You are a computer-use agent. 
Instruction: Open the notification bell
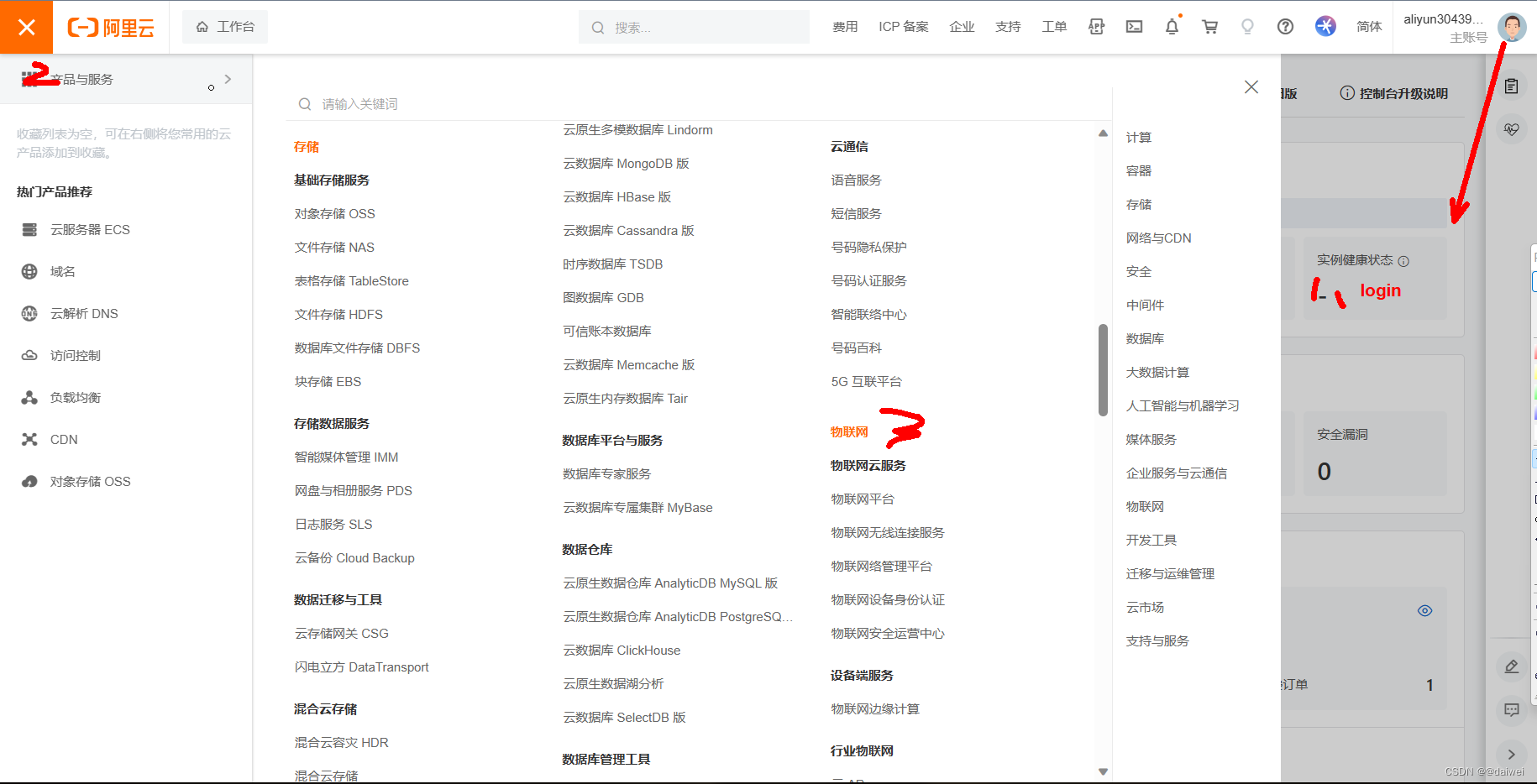coord(1172,27)
